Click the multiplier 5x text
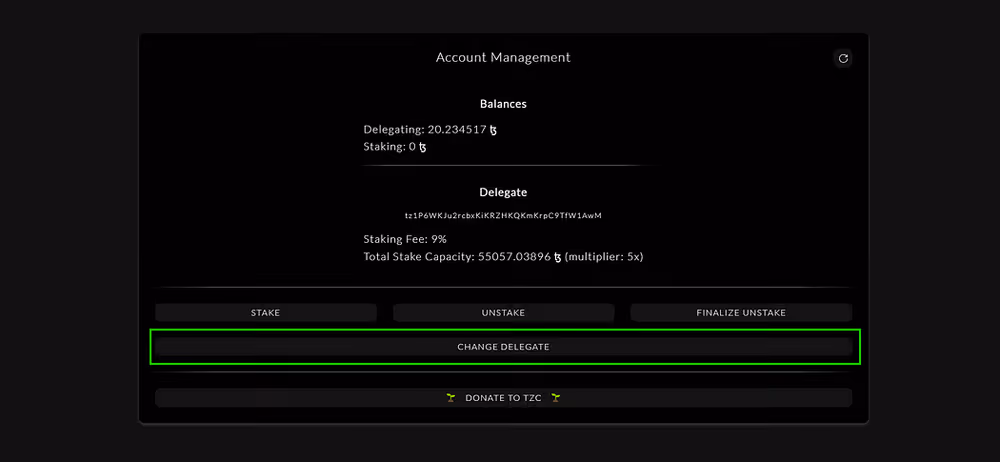 [x=604, y=257]
